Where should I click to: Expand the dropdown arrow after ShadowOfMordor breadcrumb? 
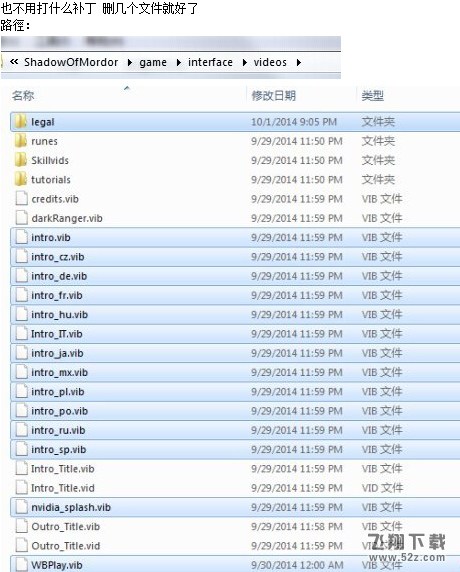pyautogui.click(x=130, y=63)
